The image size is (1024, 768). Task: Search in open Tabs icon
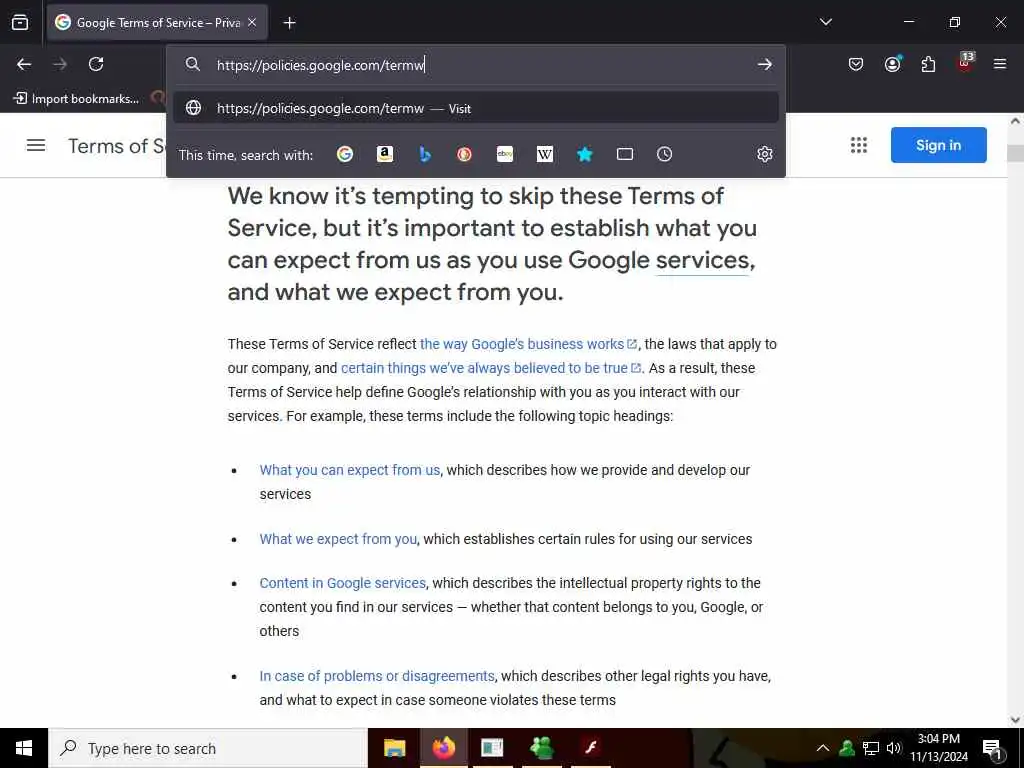point(625,154)
